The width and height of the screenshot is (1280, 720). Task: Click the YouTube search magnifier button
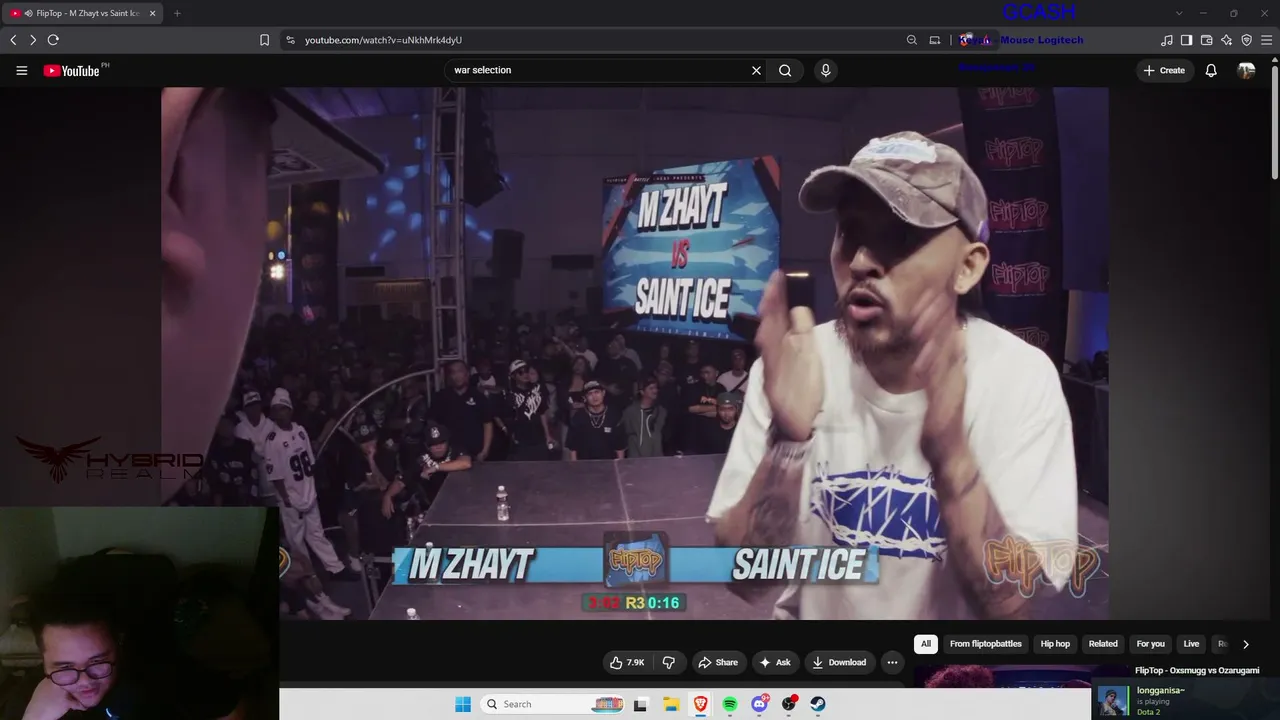click(x=785, y=70)
